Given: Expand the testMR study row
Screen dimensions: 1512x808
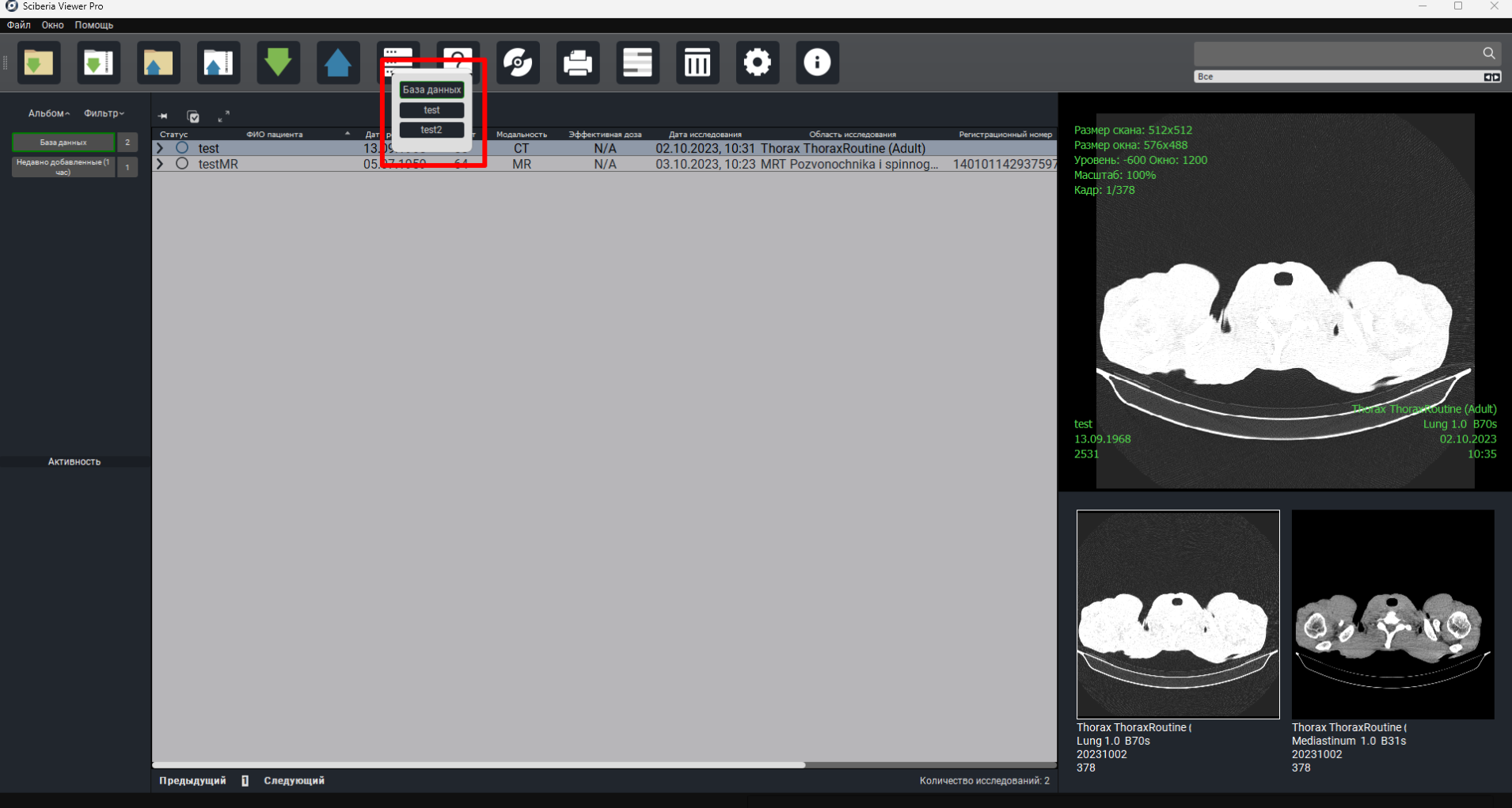Looking at the screenshot, I should [x=161, y=164].
